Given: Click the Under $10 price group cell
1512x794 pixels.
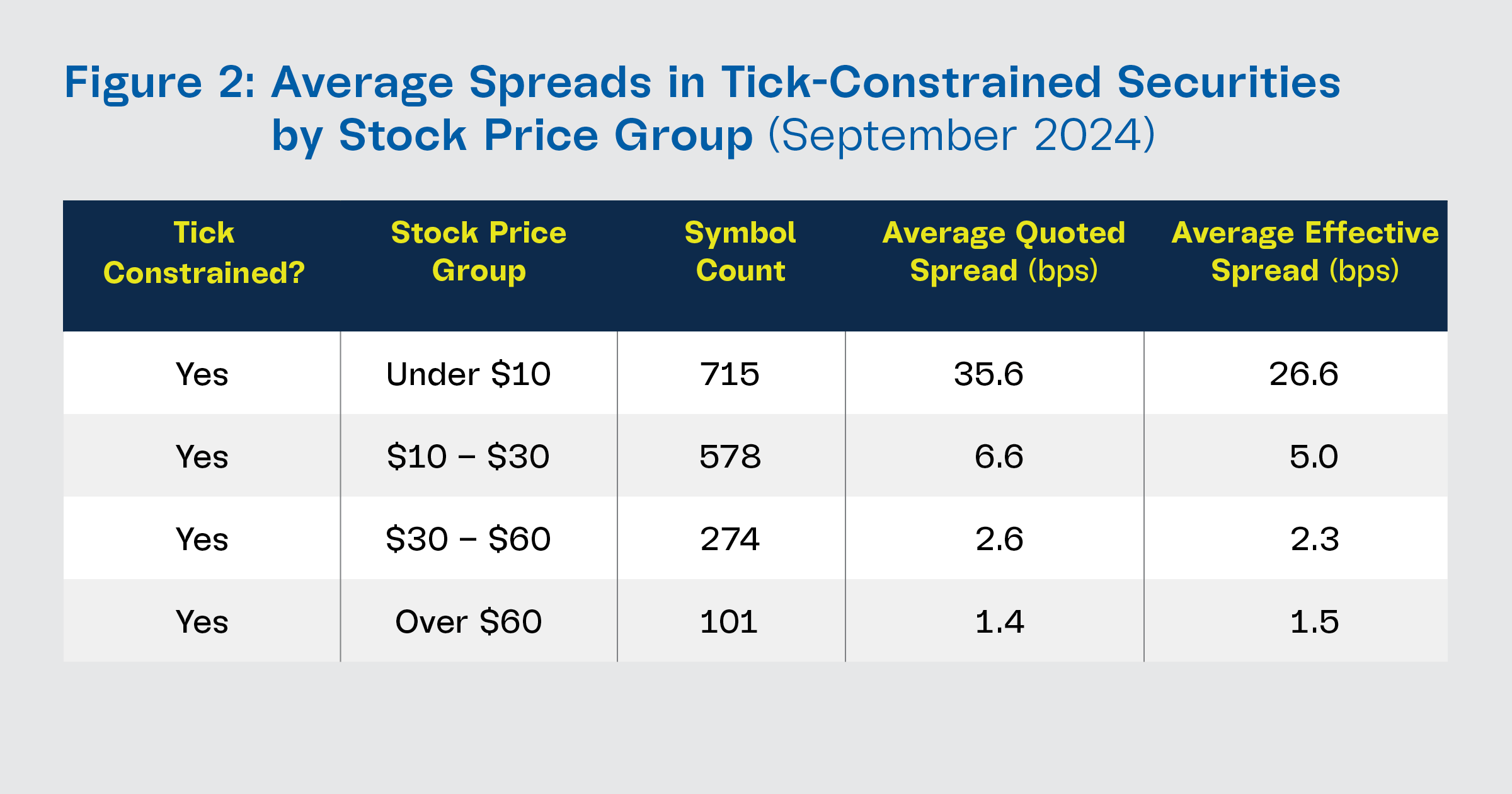Looking at the screenshot, I should tap(468, 374).
